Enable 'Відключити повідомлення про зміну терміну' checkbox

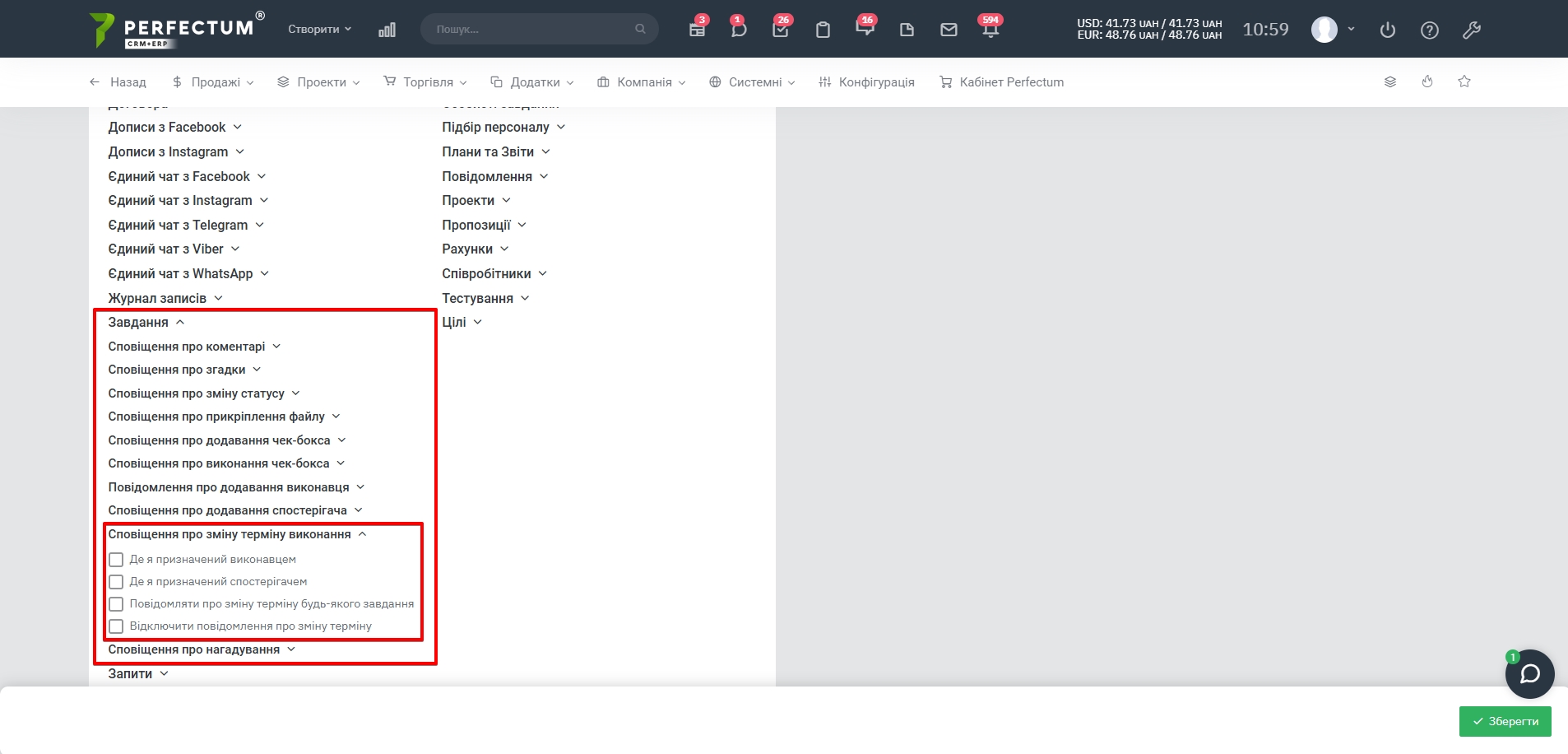point(117,626)
